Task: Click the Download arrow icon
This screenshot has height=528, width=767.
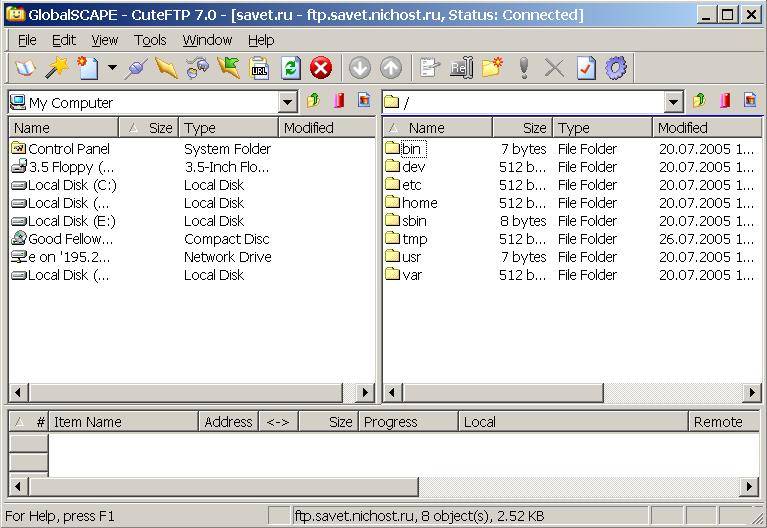Action: point(360,68)
